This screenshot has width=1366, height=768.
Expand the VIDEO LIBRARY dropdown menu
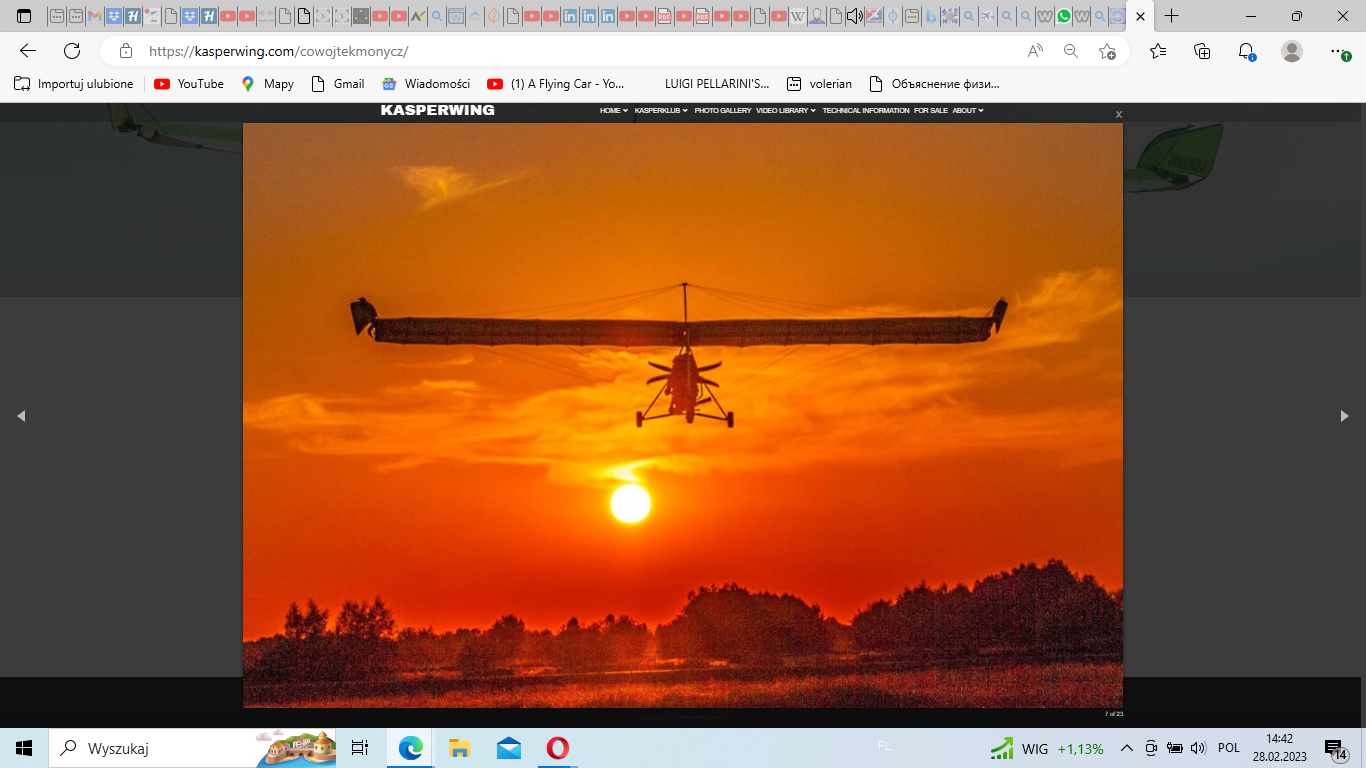coord(785,111)
